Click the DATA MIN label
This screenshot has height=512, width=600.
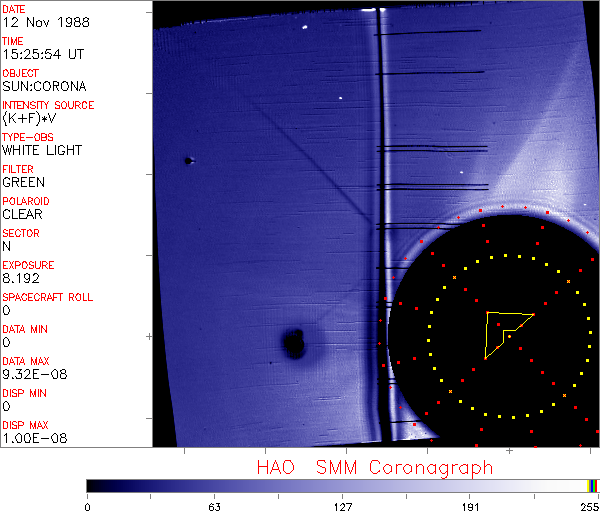click(x=25, y=329)
